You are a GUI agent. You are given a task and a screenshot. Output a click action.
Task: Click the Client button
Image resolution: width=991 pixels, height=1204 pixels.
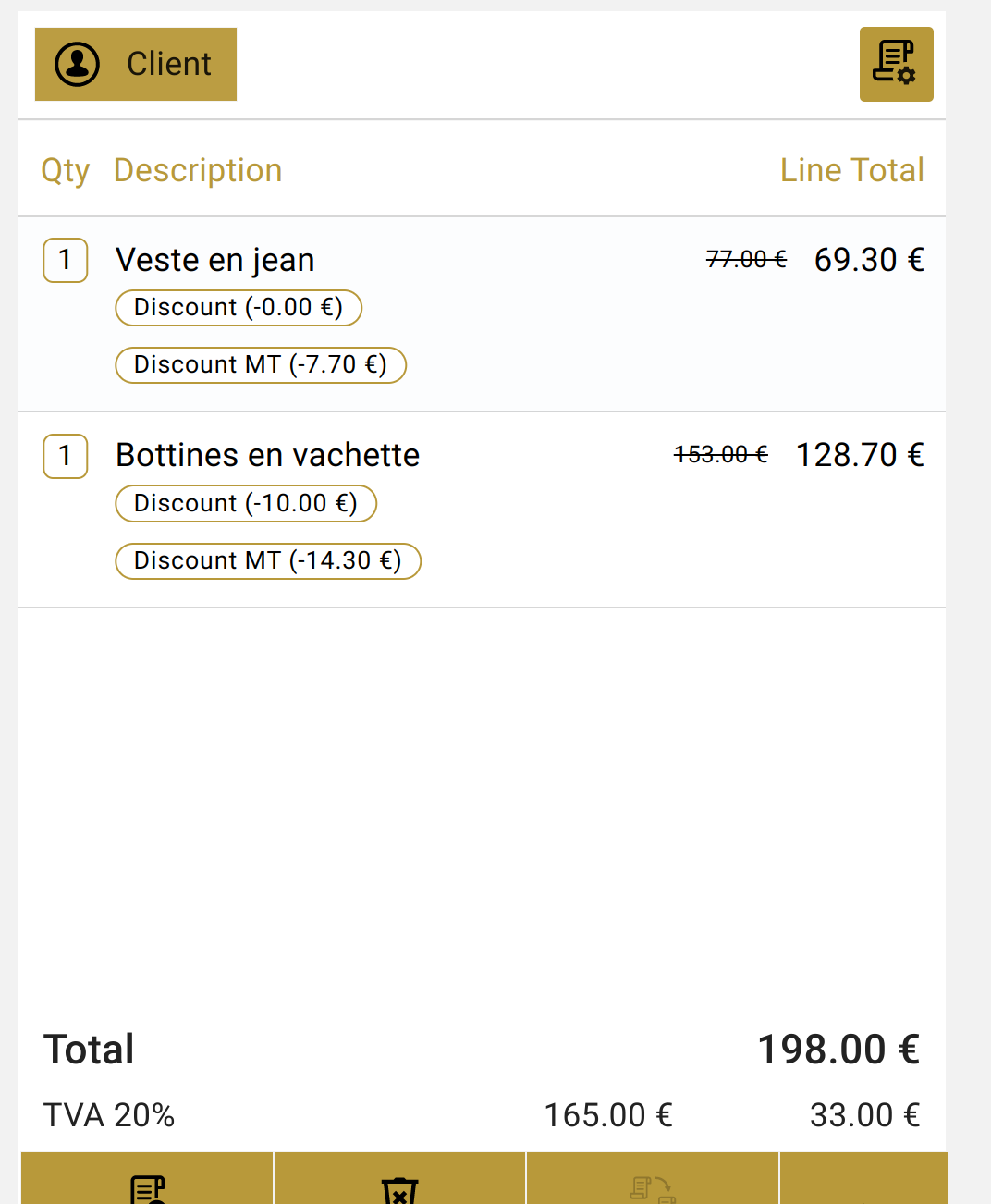(136, 64)
